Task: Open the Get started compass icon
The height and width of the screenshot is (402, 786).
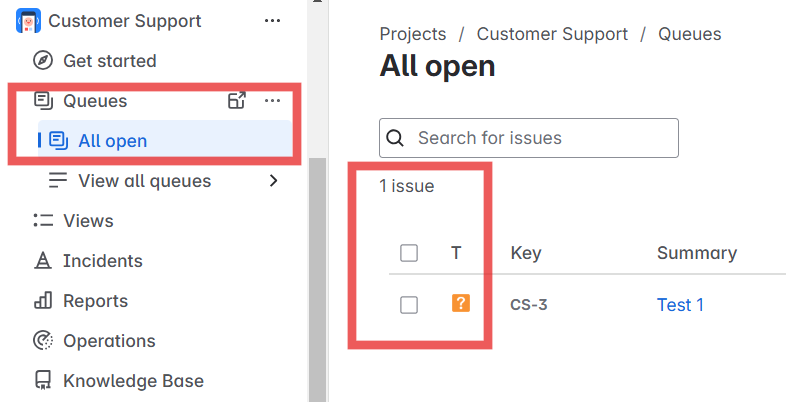Action: click(x=43, y=61)
